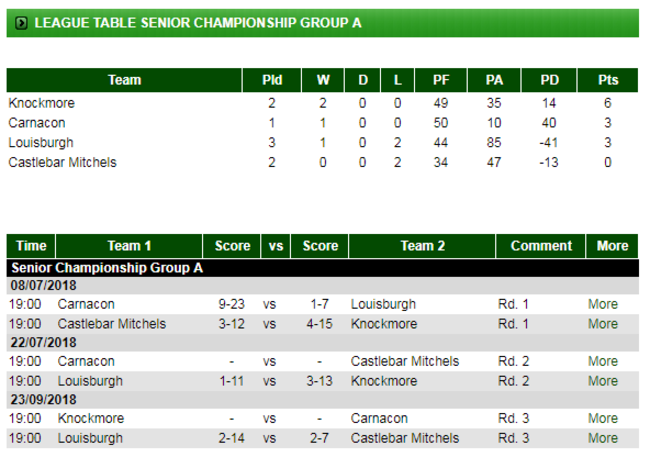Select Carnacon row in league table
This screenshot has height=457, width=650.
tap(37, 123)
